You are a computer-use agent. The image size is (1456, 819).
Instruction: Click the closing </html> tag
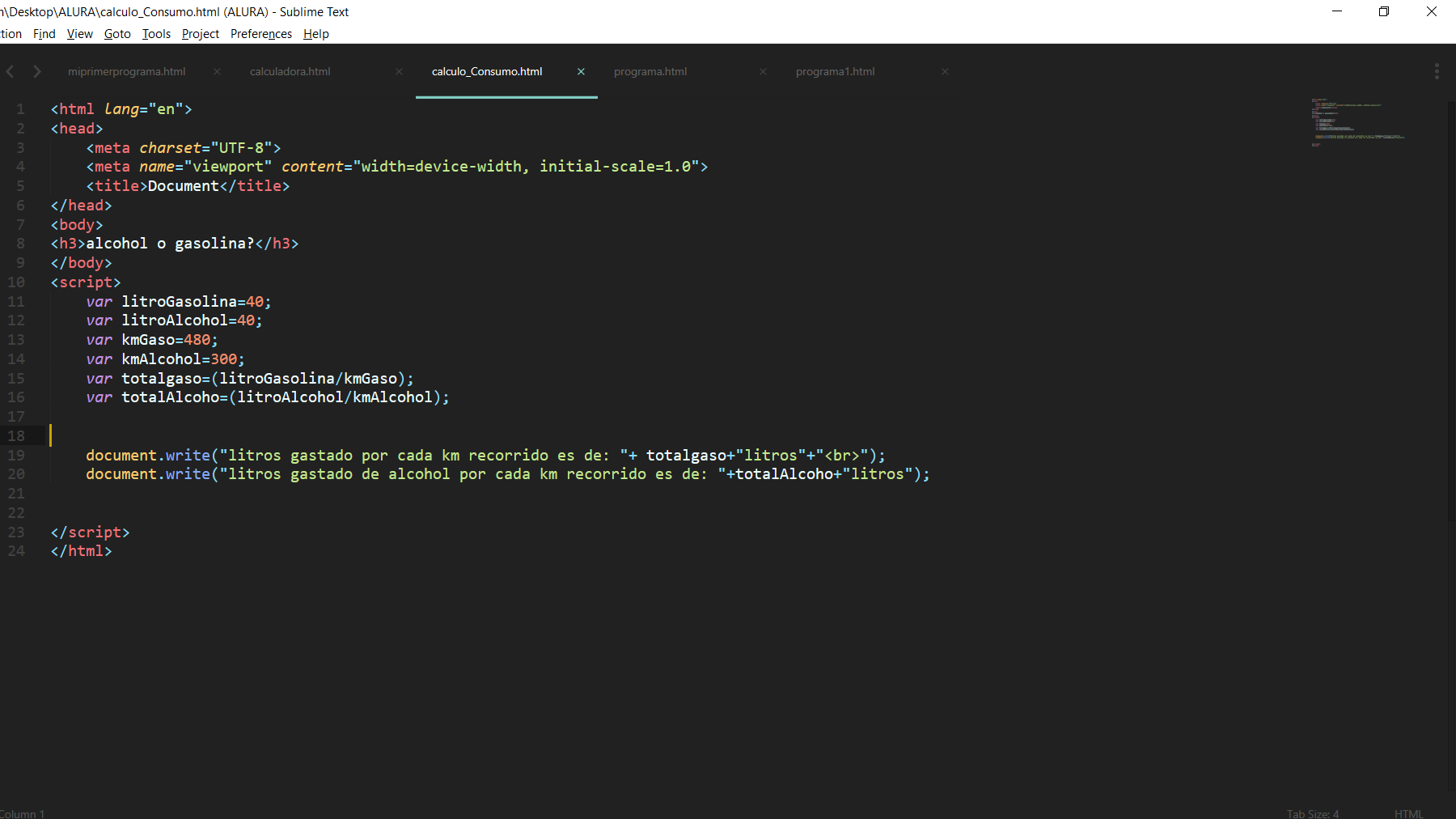pyautogui.click(x=81, y=551)
